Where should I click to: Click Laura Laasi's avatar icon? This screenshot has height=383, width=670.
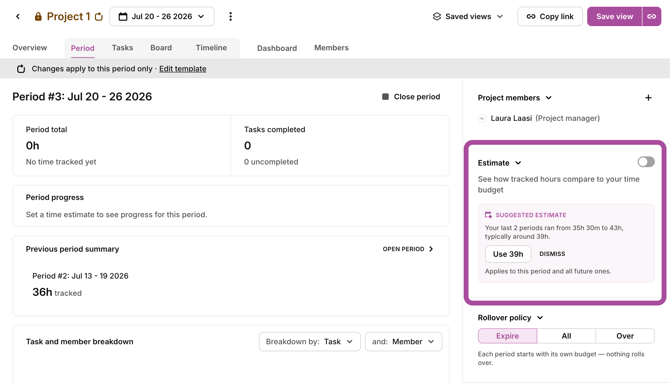pos(482,118)
